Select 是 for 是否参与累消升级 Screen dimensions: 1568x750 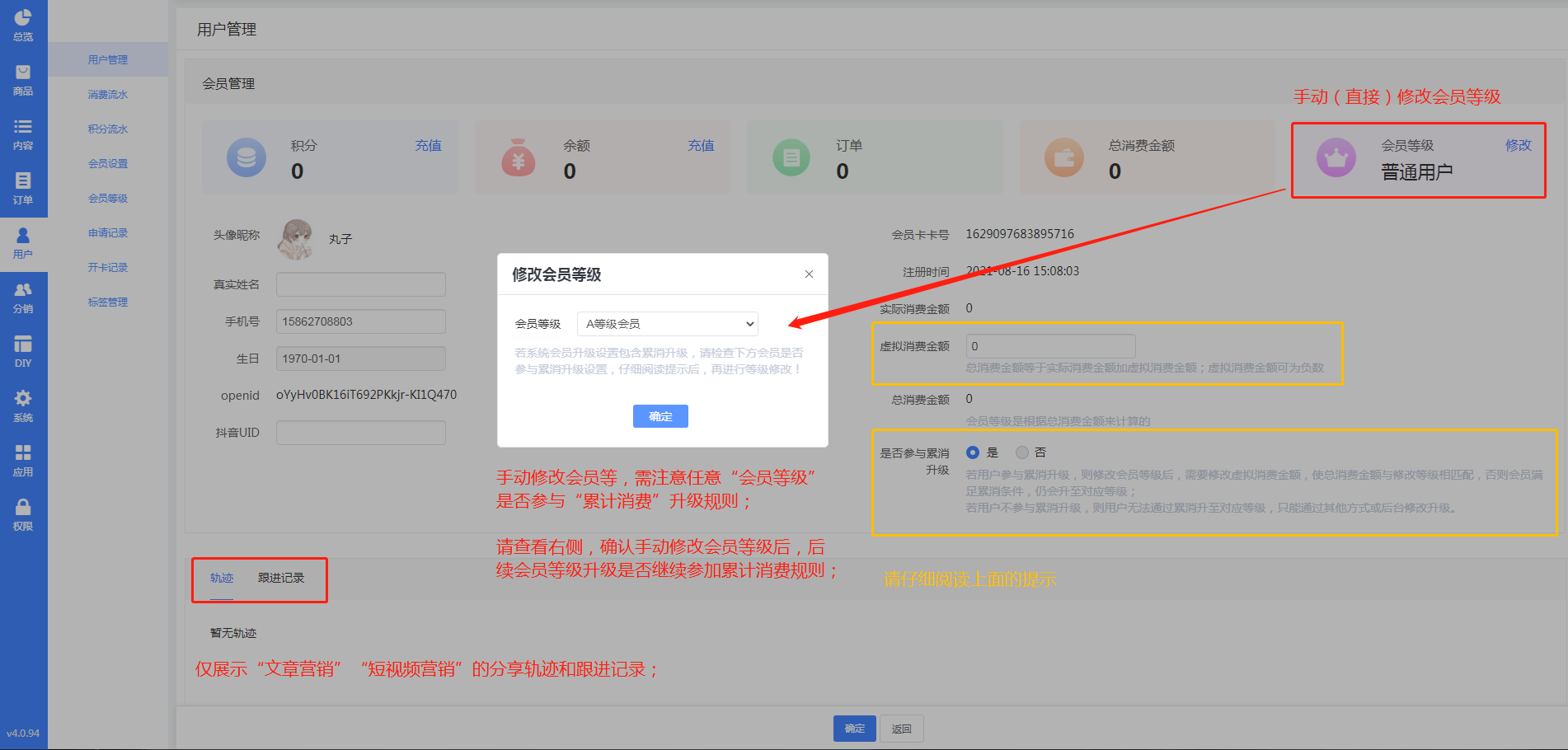point(973,452)
